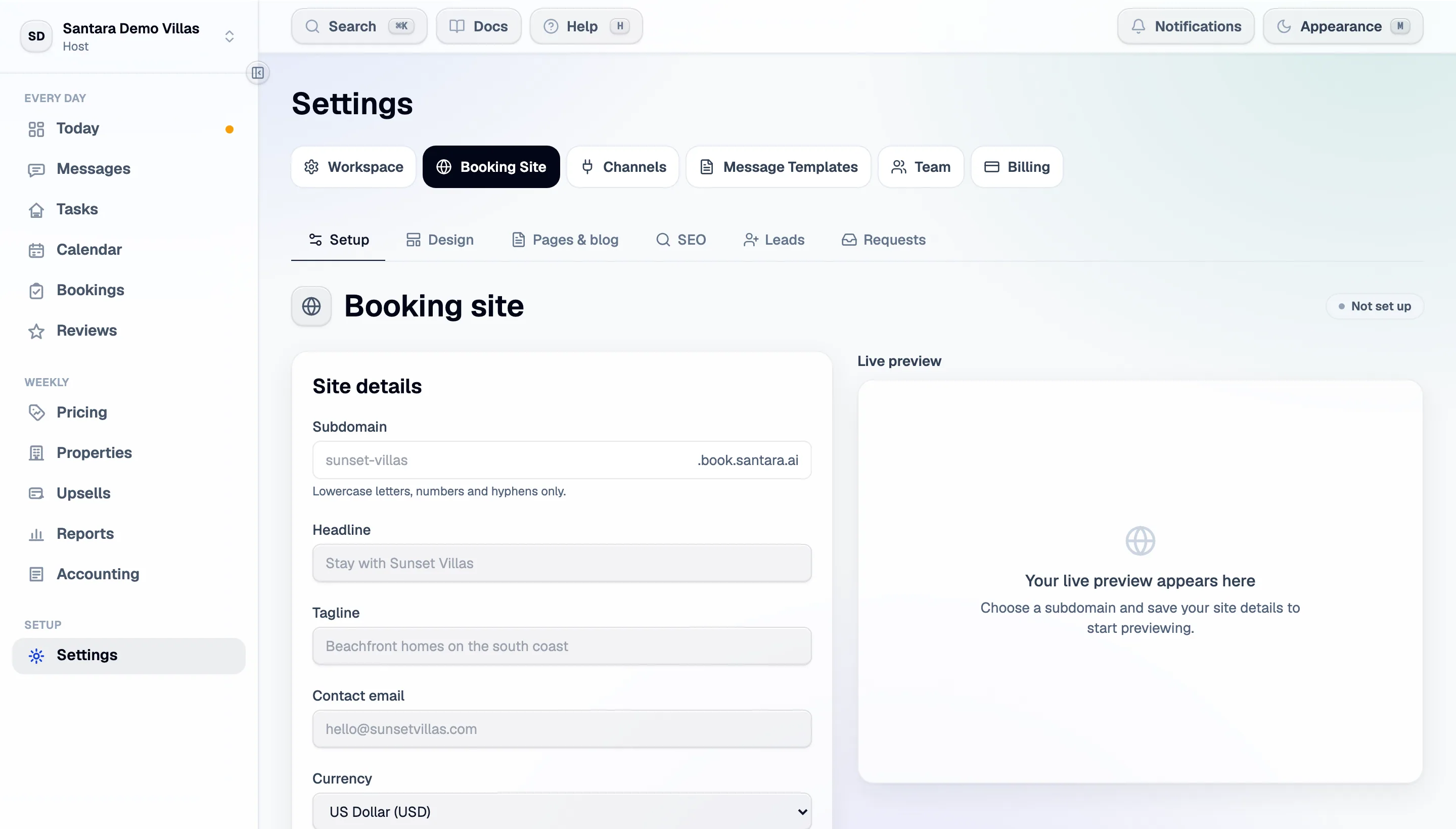The width and height of the screenshot is (1456, 829).
Task: Open Bookings in the sidebar
Action: tap(129, 290)
